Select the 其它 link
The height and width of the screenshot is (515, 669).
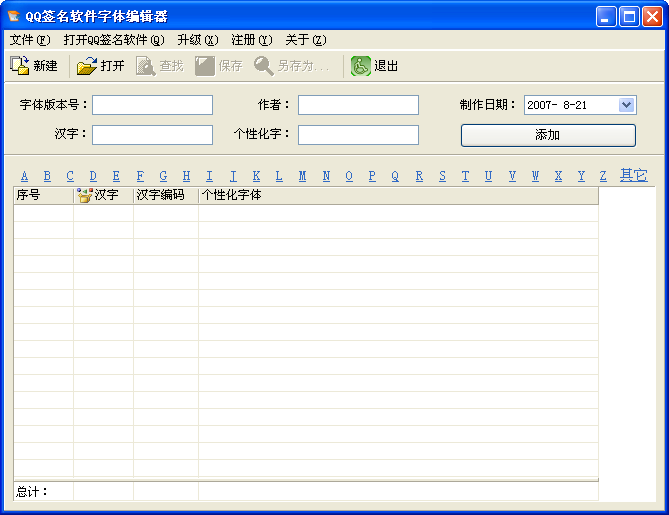pos(634,175)
